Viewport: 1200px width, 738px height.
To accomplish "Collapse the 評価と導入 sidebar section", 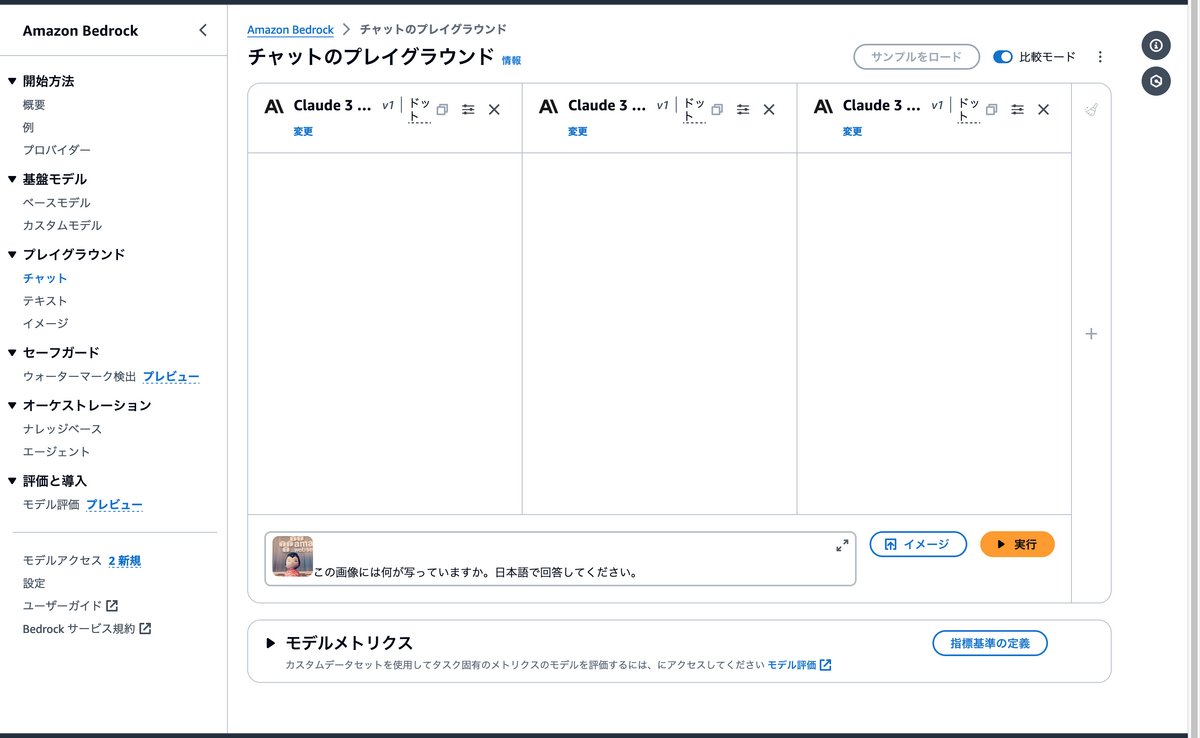I will (x=12, y=482).
